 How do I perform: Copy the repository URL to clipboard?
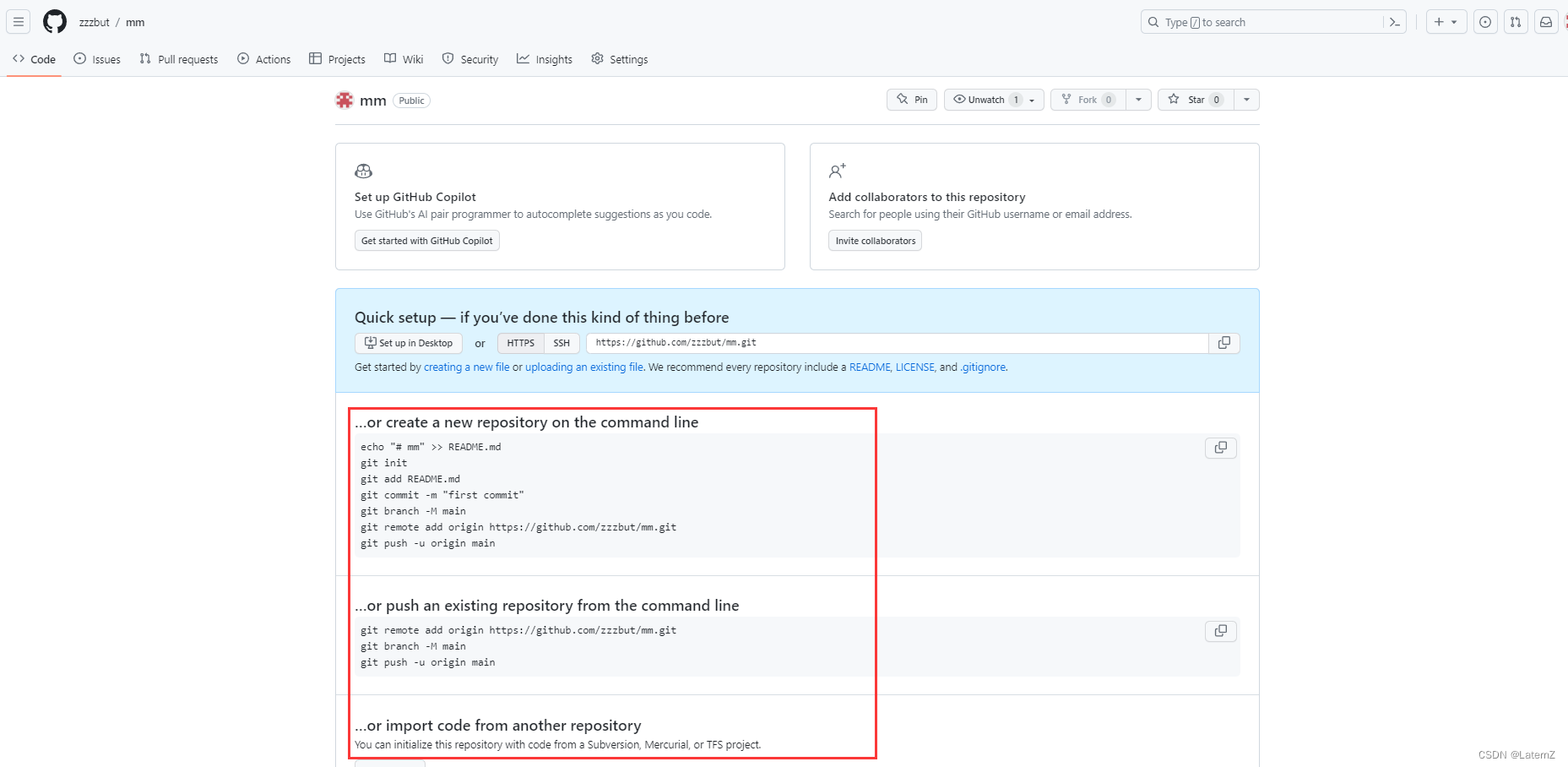point(1224,343)
